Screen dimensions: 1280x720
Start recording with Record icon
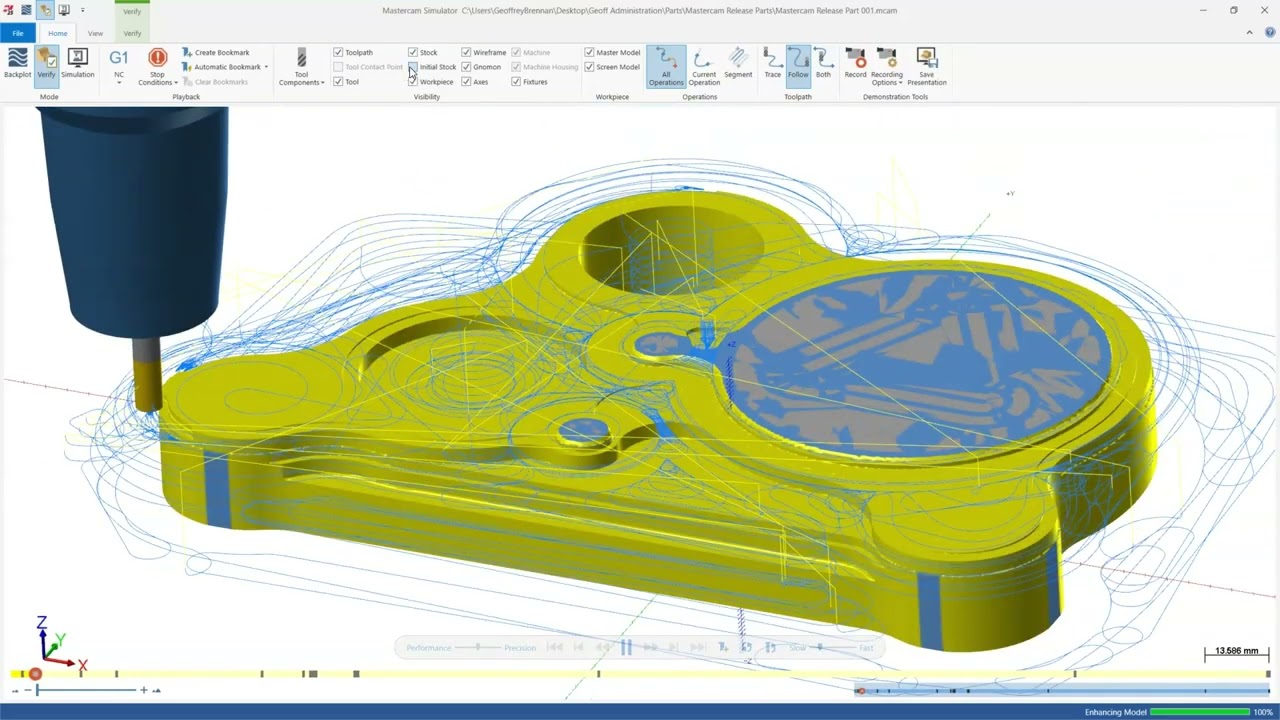coord(855,58)
